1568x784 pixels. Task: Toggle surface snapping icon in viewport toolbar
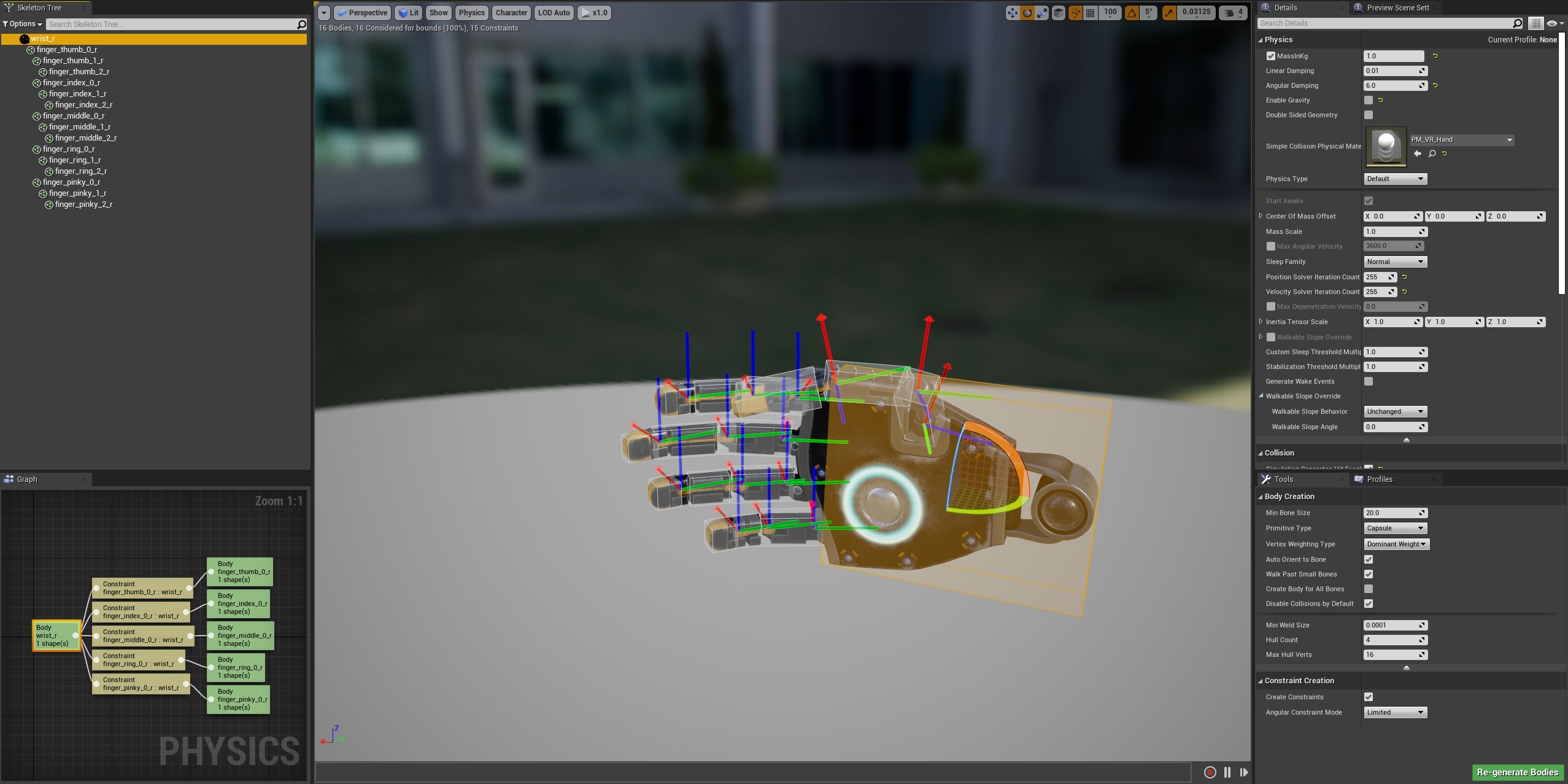[1075, 13]
